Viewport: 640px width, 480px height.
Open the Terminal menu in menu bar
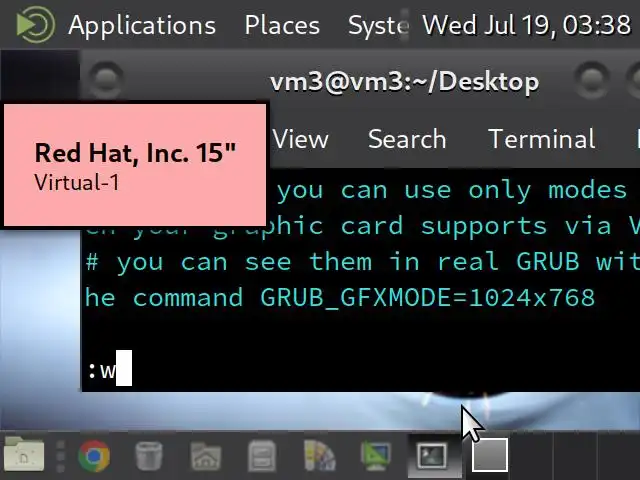tap(542, 140)
